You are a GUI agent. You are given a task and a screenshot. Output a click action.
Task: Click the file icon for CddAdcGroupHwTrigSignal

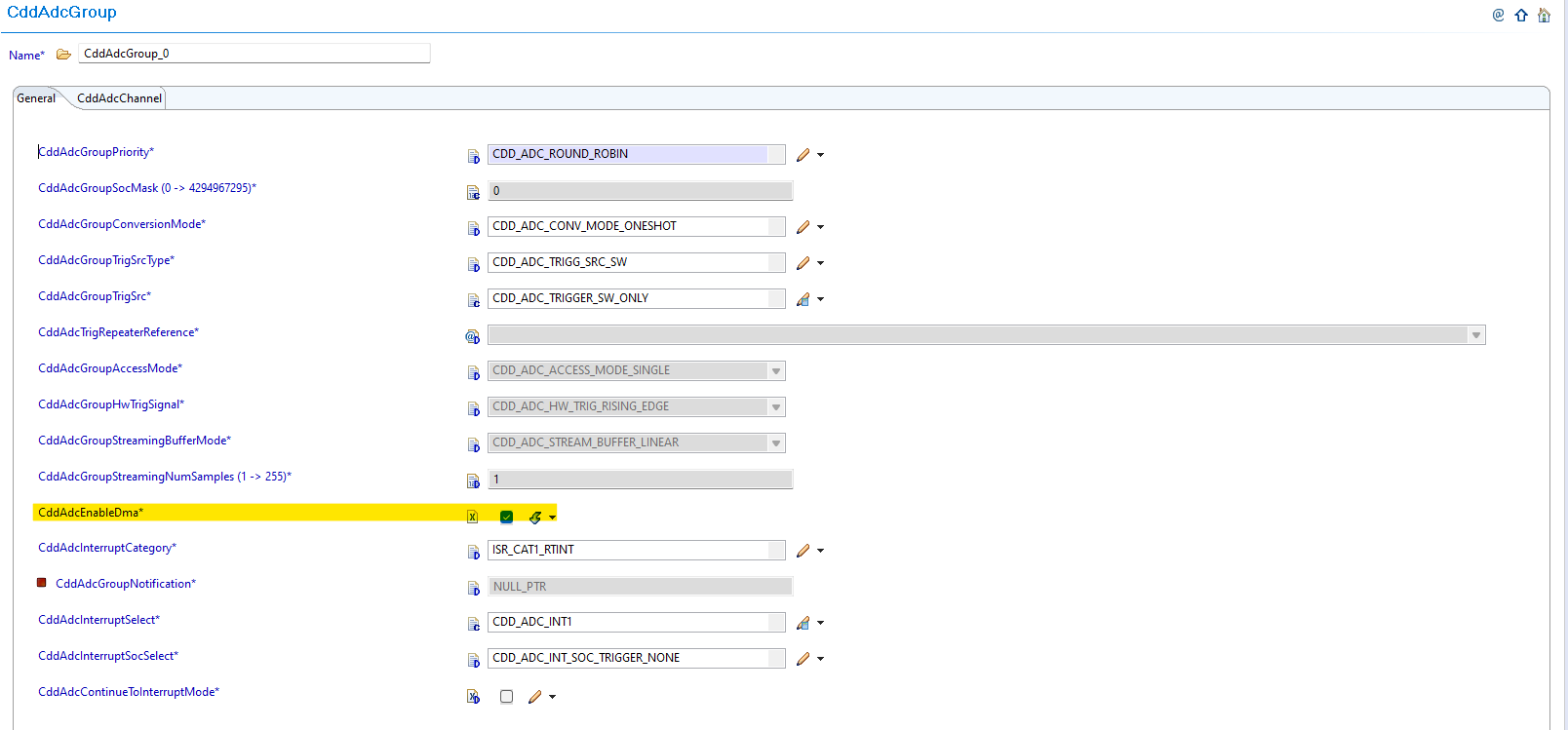coord(473,408)
